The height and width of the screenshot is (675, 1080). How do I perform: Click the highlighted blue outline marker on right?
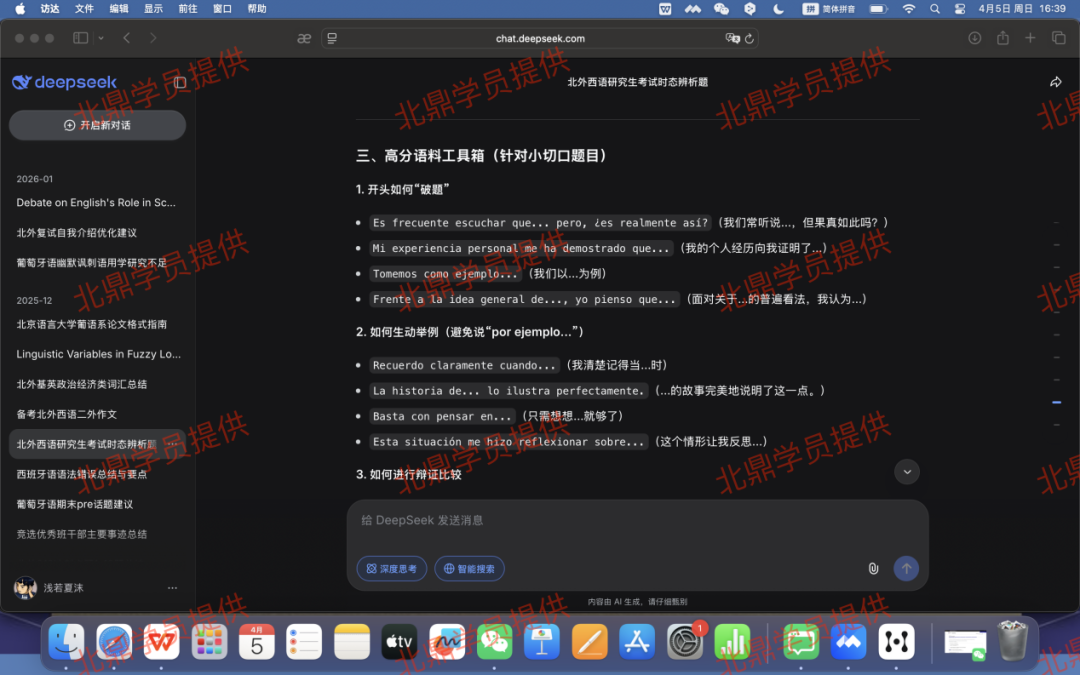(1056, 402)
